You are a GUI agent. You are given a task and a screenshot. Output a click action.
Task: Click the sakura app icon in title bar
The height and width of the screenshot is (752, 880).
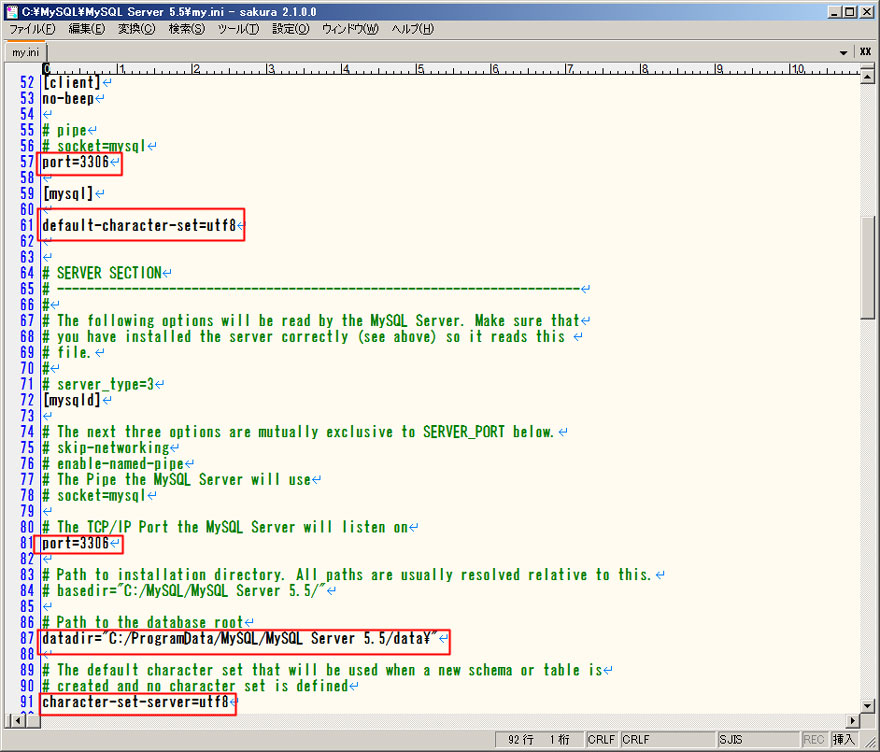(x=11, y=11)
